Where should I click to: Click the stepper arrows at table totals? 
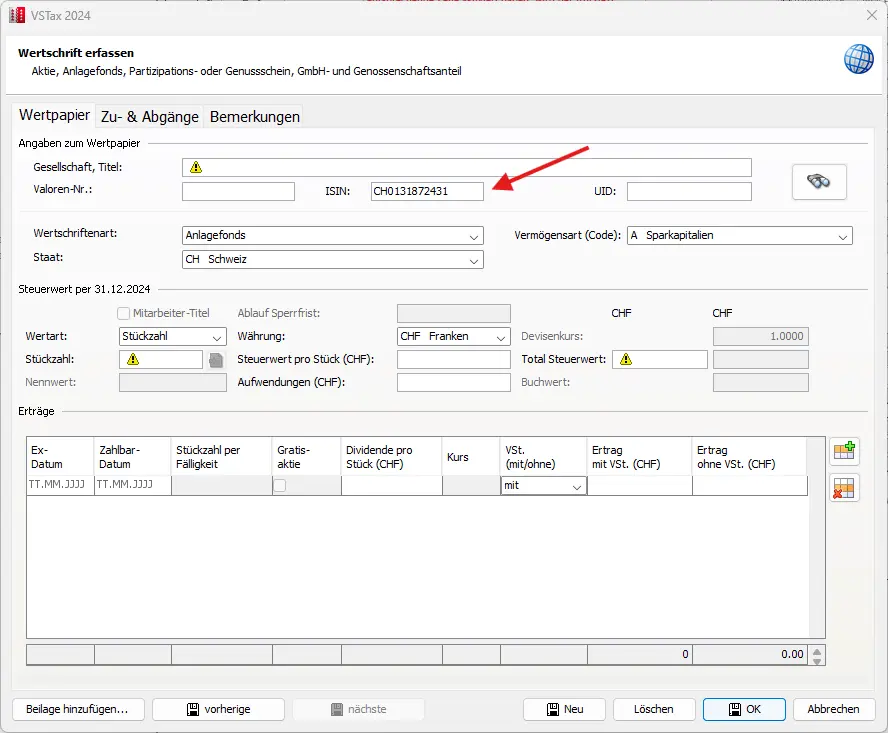[817, 656]
